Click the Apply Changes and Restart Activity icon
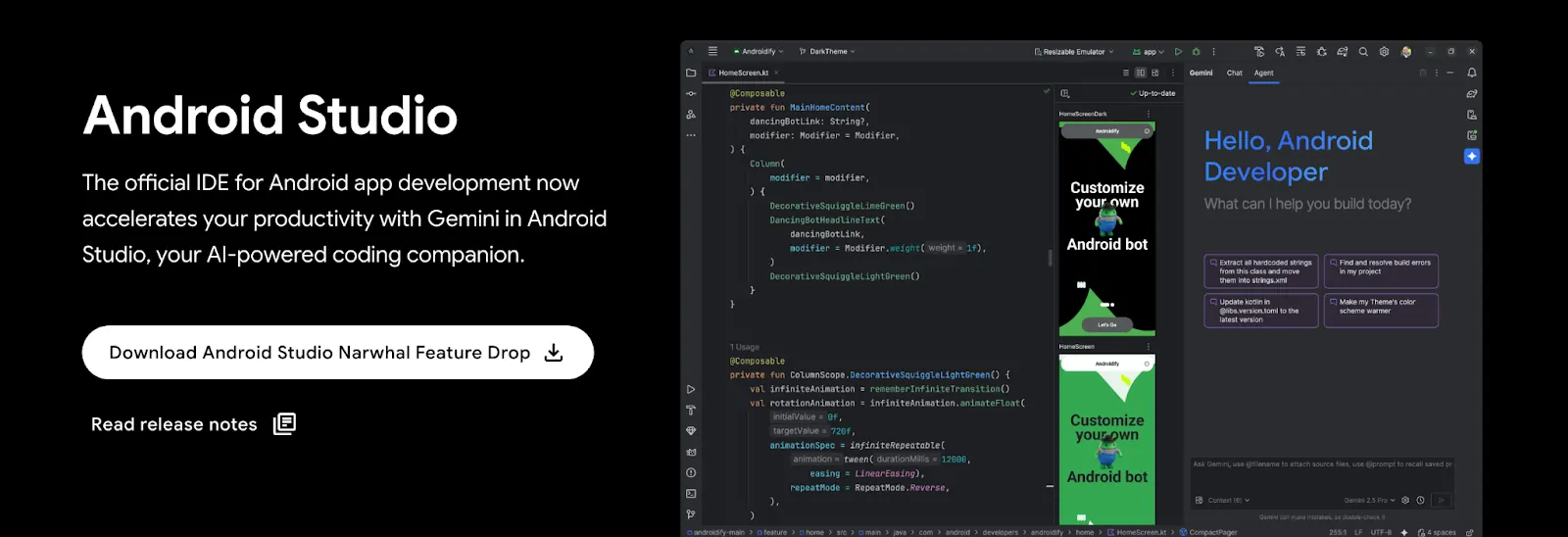This screenshot has width=1568, height=537. pos(1259,52)
